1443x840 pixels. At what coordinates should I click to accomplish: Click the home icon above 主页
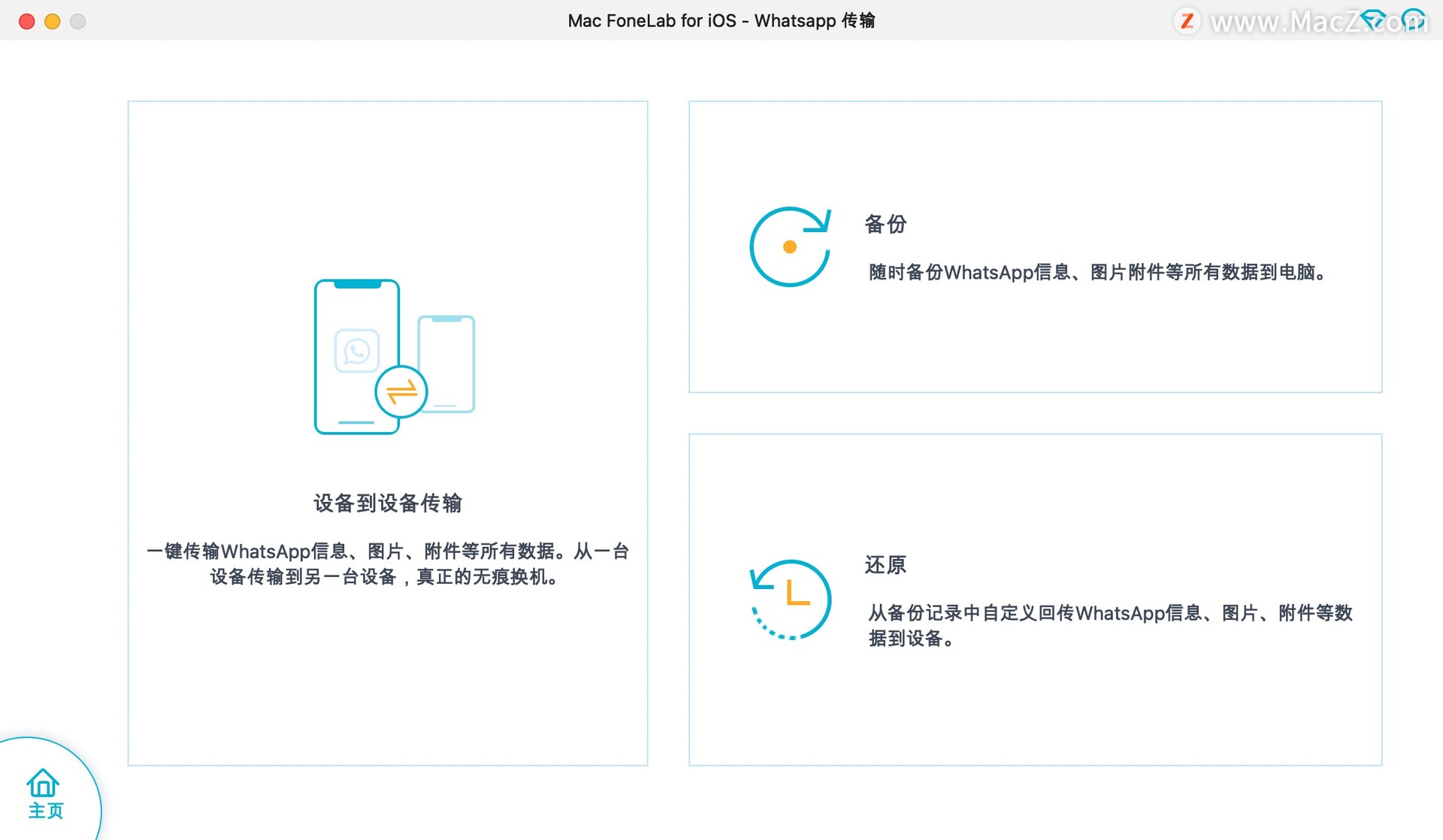coord(43,781)
